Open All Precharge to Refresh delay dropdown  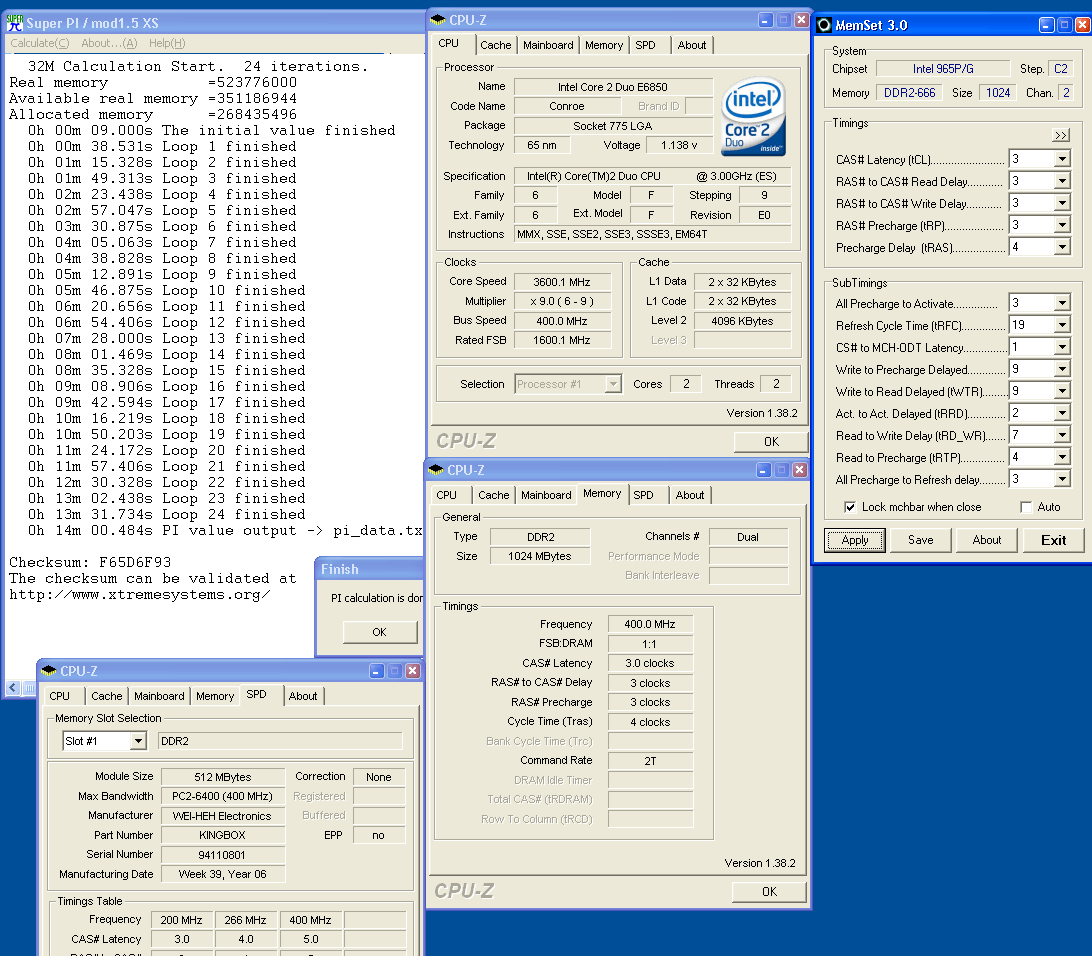point(1062,479)
